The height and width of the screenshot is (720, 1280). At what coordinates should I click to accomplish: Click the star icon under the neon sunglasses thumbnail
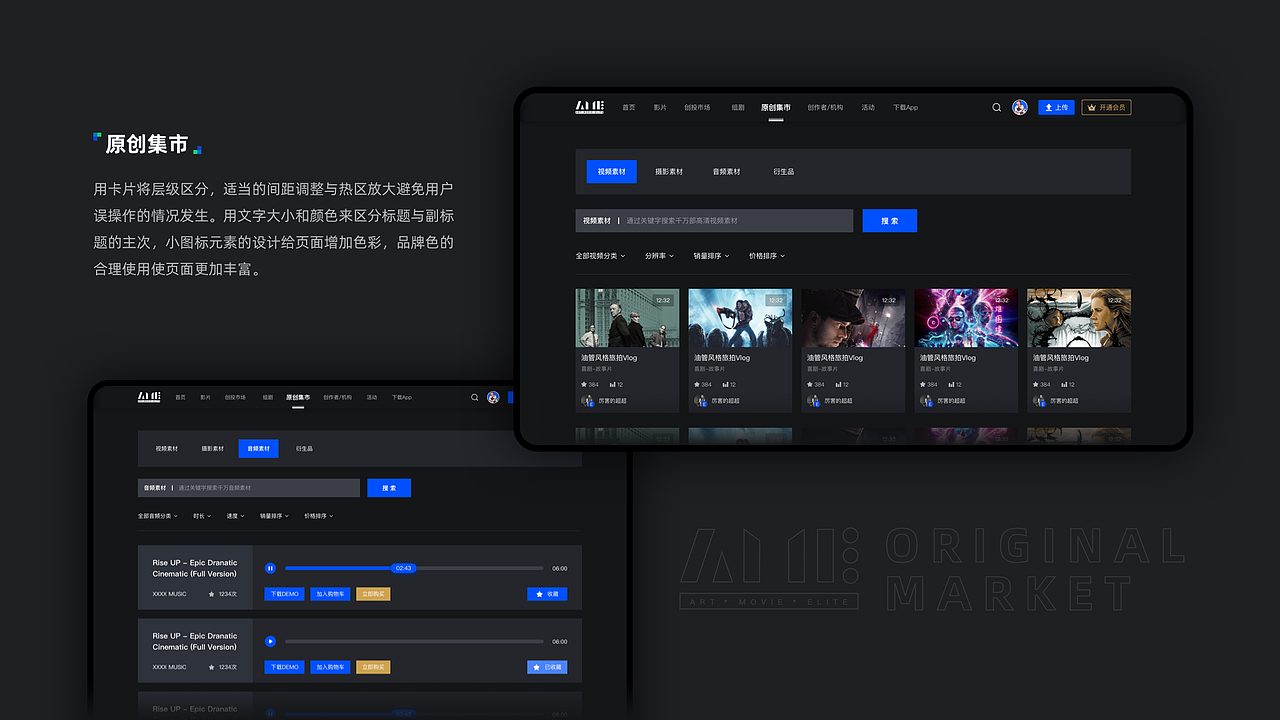(923, 384)
